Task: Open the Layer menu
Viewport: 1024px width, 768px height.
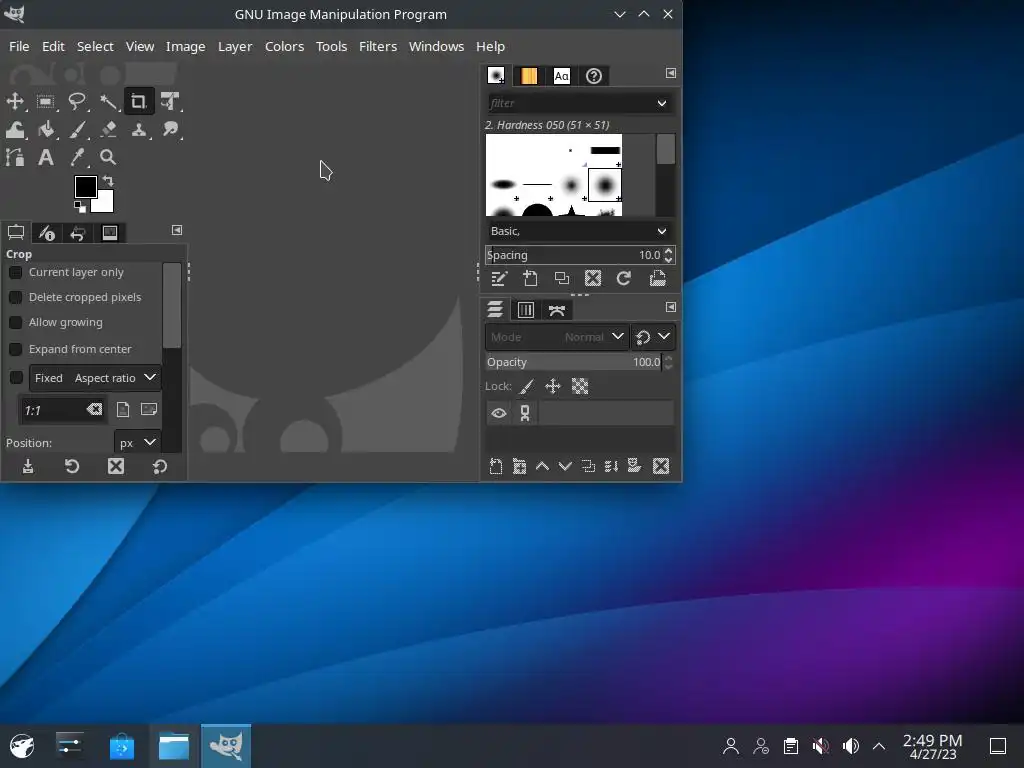Action: point(235,46)
